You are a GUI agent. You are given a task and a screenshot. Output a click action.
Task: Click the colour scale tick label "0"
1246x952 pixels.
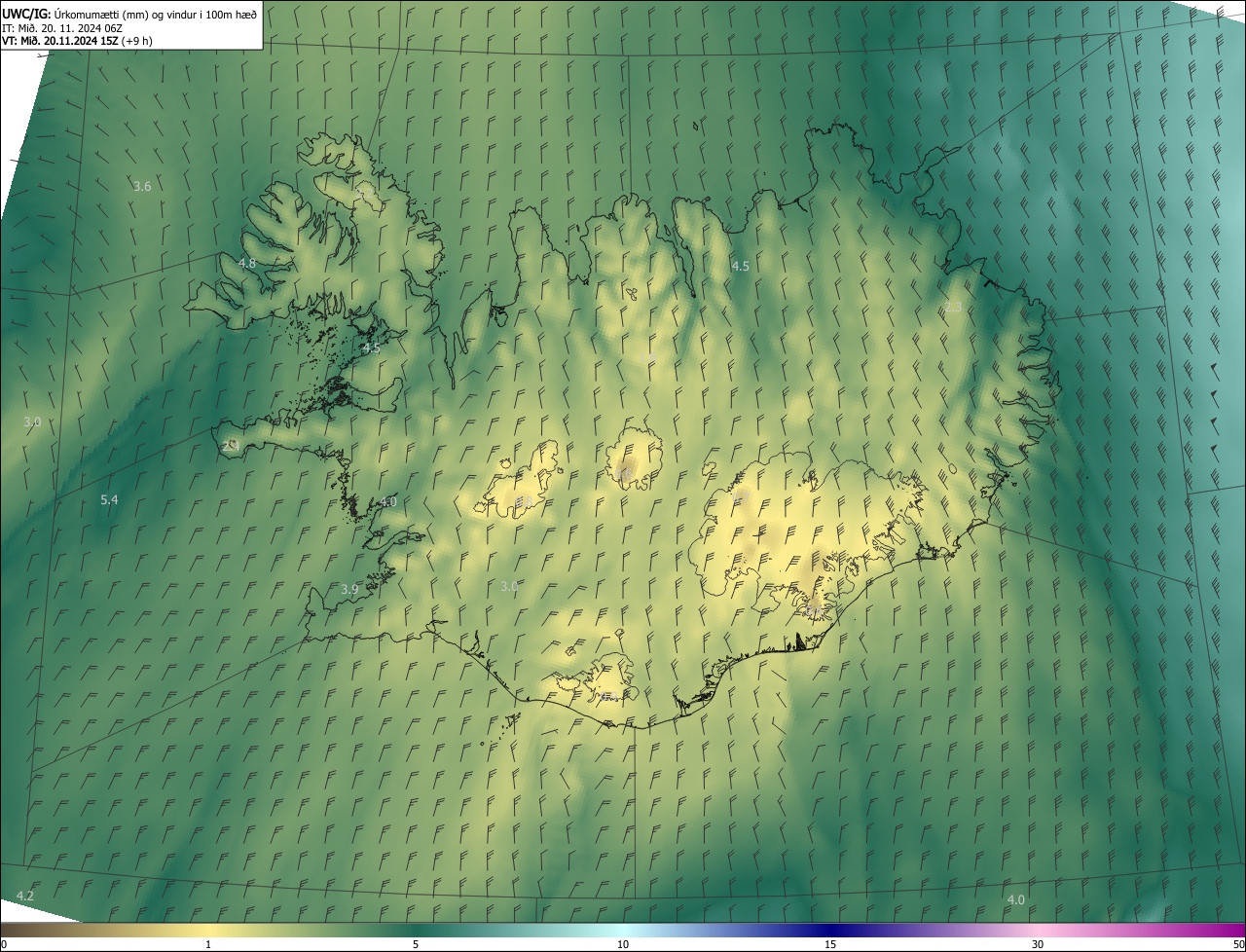click(3, 945)
